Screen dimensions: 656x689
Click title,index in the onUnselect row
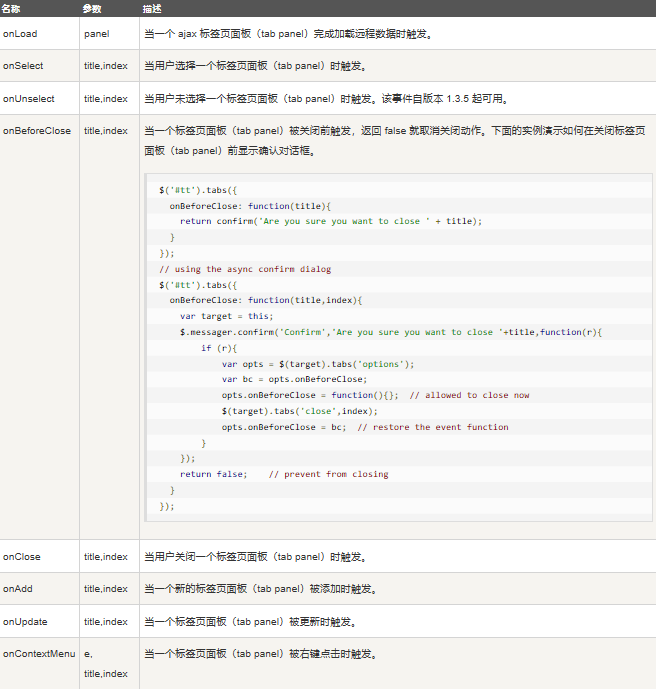point(106,98)
